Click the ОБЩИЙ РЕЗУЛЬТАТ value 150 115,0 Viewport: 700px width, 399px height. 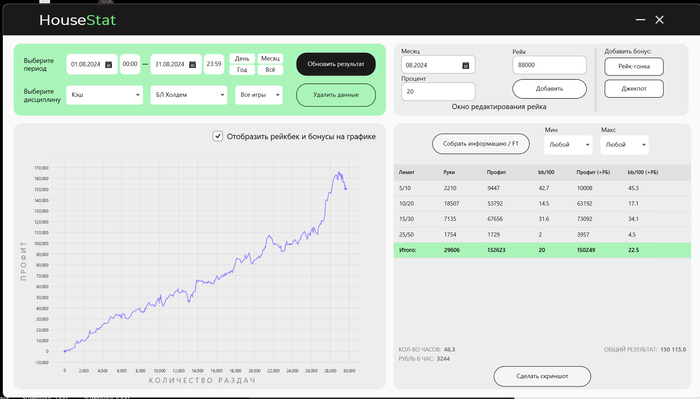tap(673, 349)
